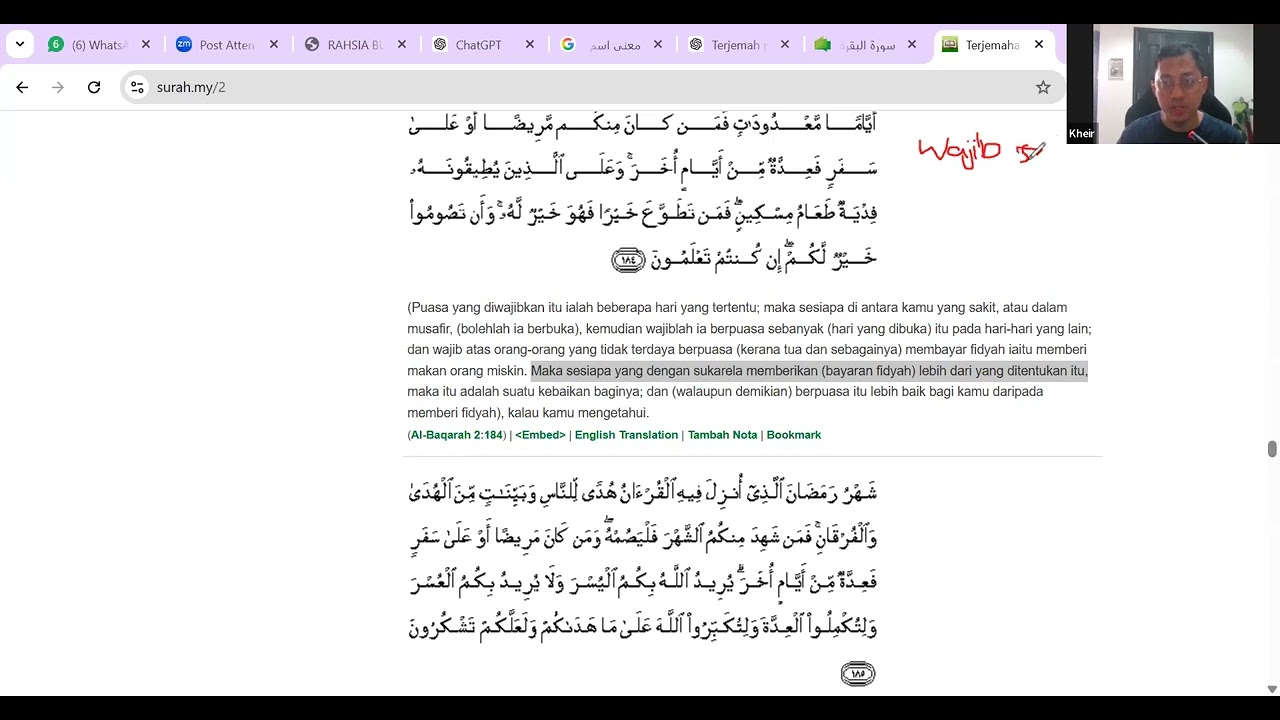The image size is (1280, 720).
Task: Switch to the Terjemah ChatGPT tab
Action: pyautogui.click(x=739, y=45)
